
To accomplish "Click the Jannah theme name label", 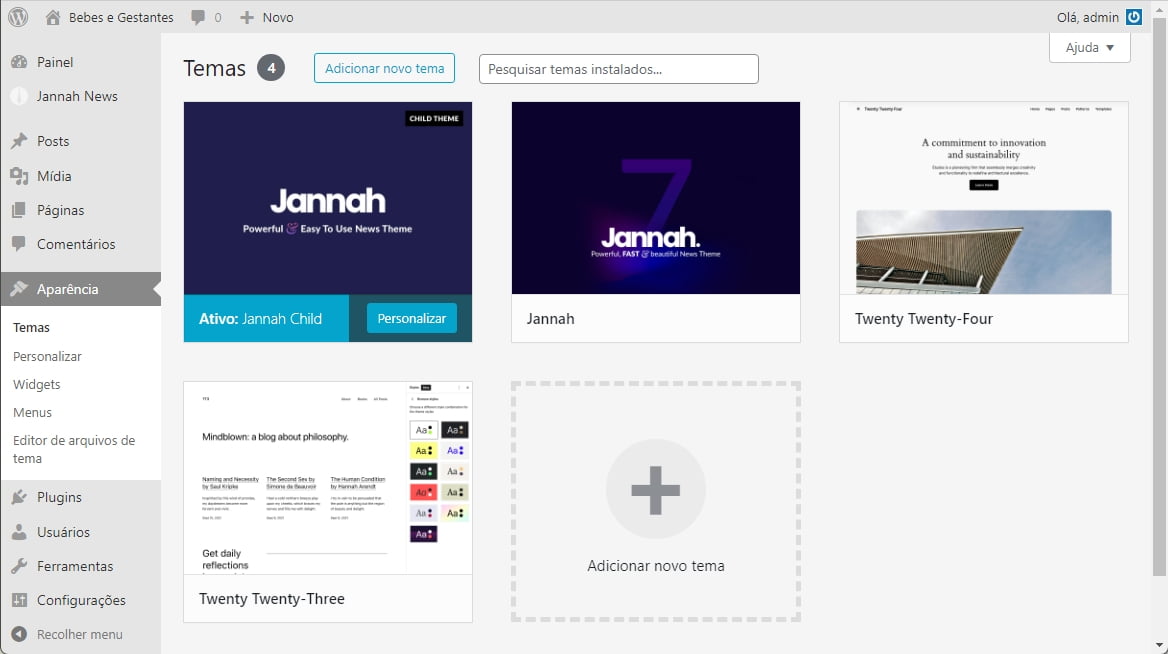I will (x=550, y=319).
